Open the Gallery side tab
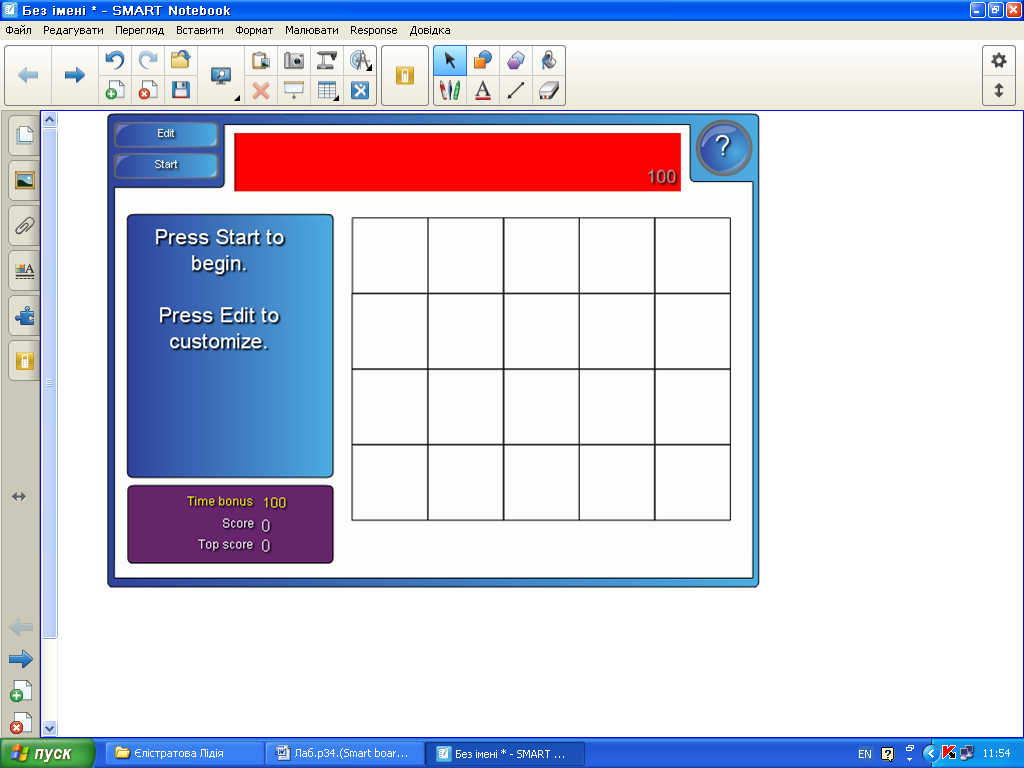 (24, 180)
